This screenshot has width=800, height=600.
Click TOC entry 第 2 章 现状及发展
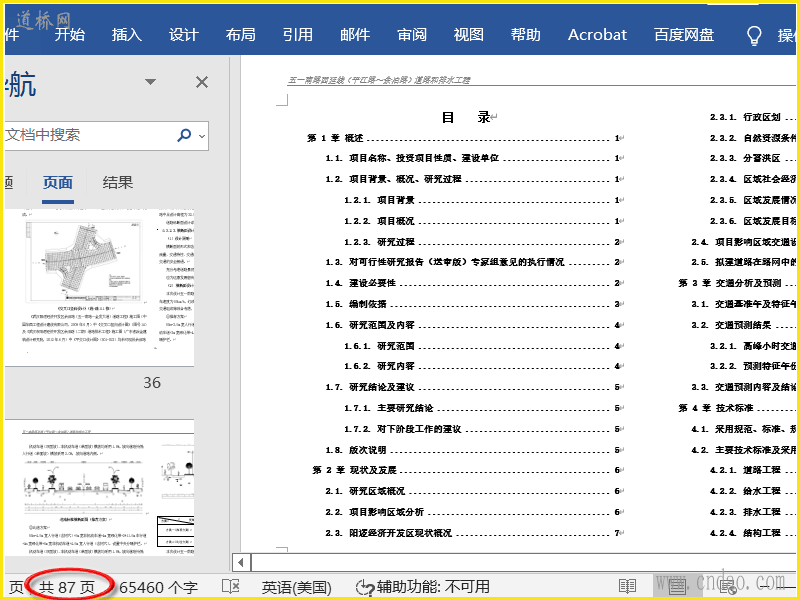[468, 470]
